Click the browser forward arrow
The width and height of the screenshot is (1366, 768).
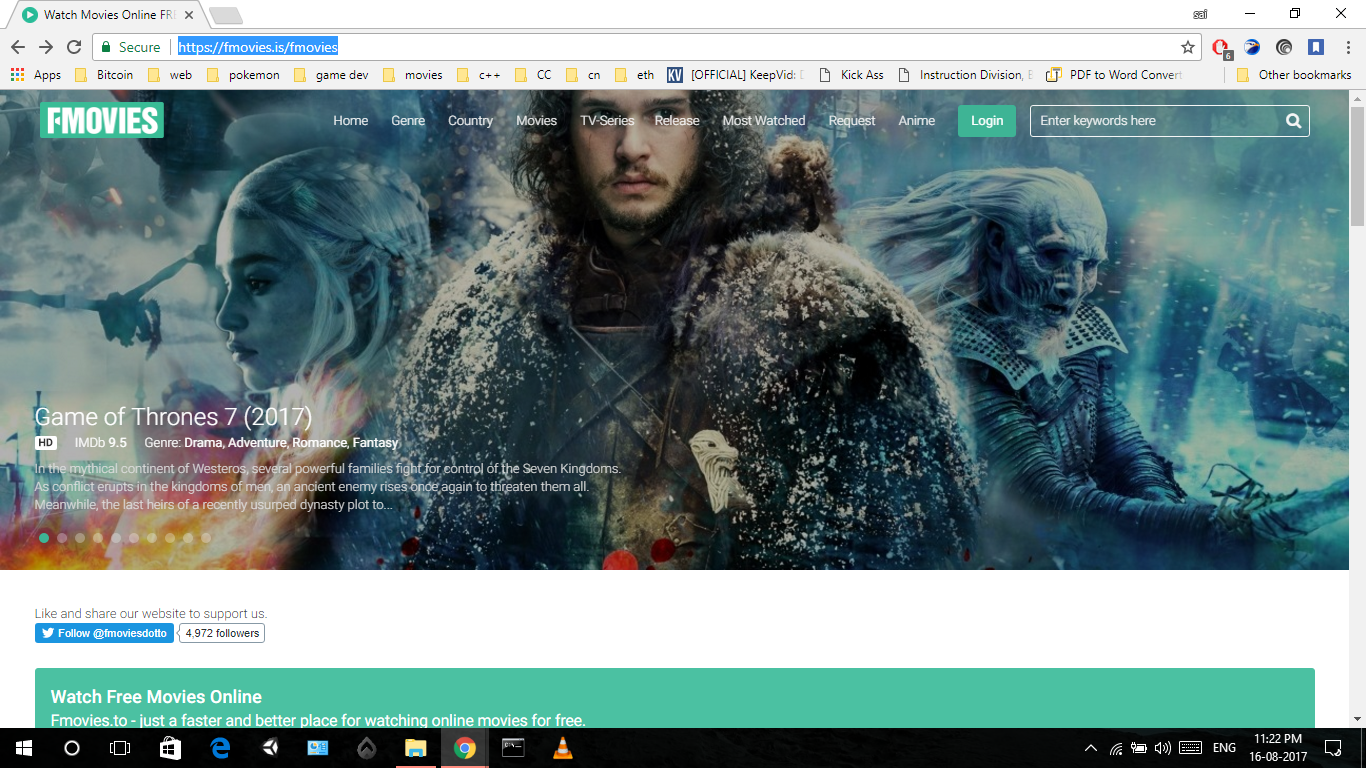(x=46, y=47)
